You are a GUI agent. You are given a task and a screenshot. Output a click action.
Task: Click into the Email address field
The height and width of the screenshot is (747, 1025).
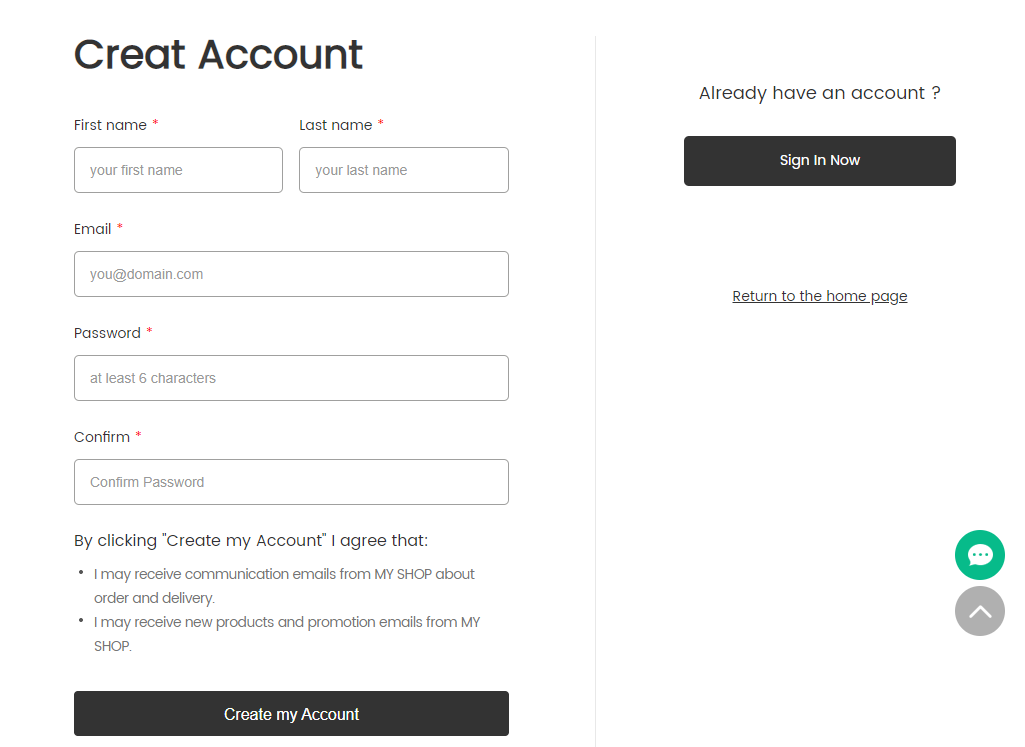292,274
